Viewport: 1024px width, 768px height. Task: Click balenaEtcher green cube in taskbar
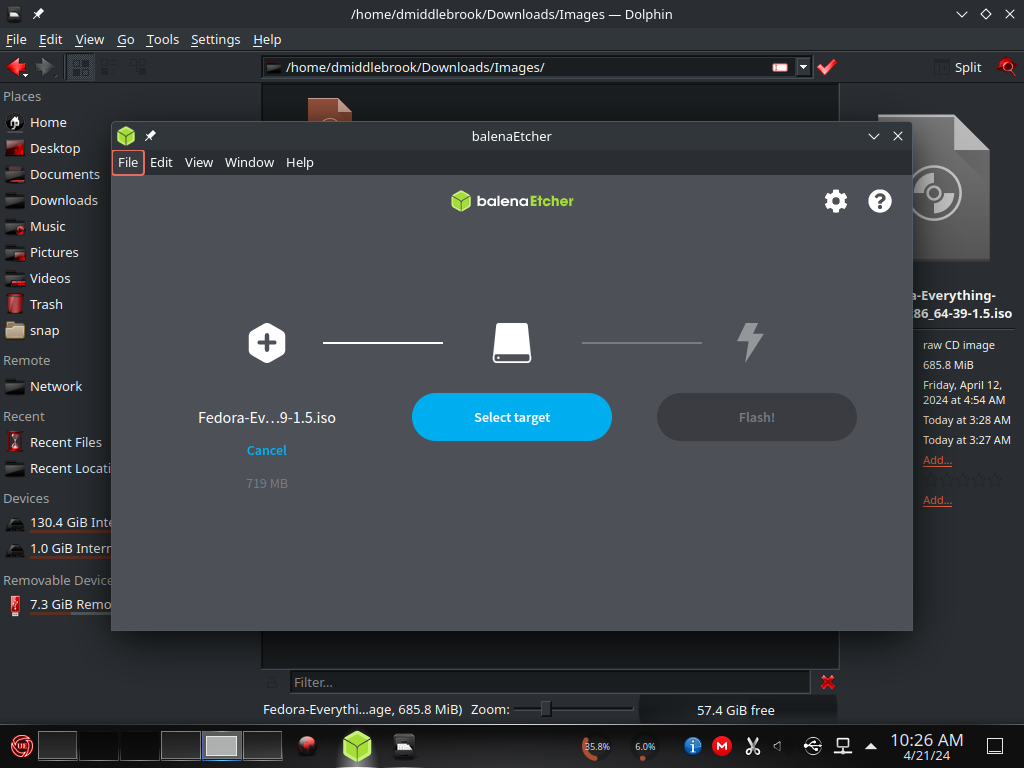click(357, 746)
